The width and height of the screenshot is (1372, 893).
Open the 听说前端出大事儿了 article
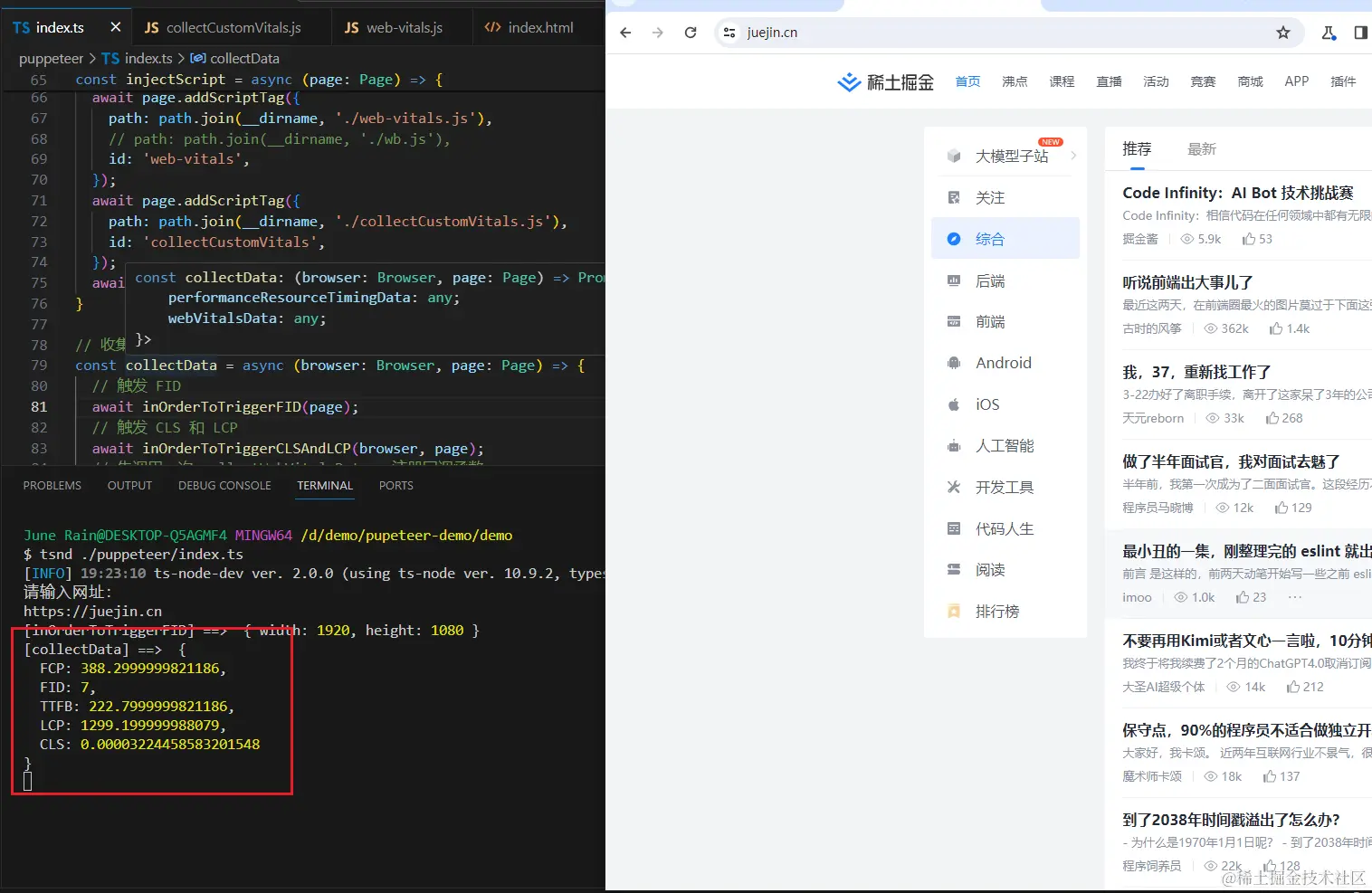(x=1187, y=282)
